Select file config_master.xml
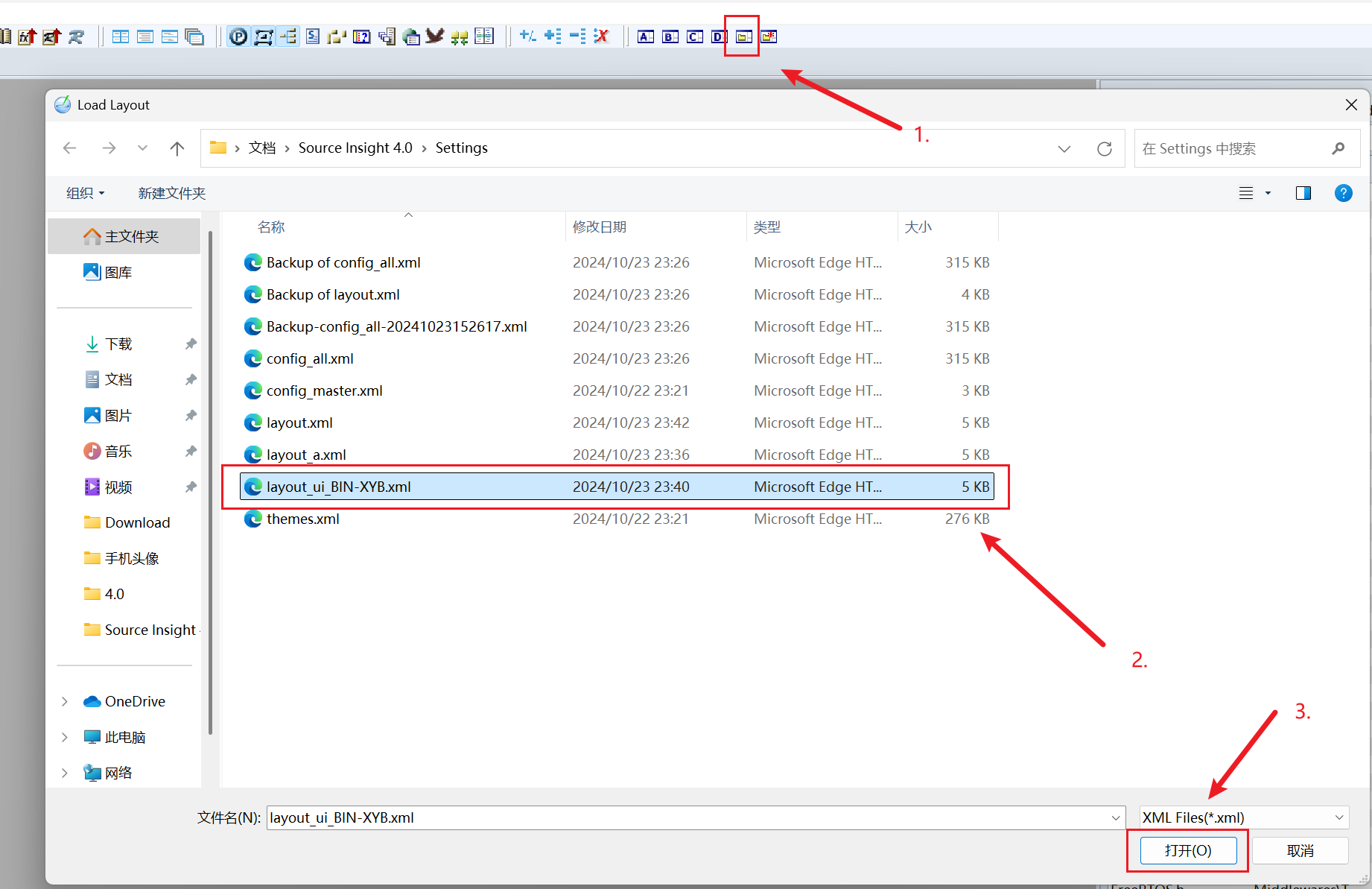 tap(617, 390)
